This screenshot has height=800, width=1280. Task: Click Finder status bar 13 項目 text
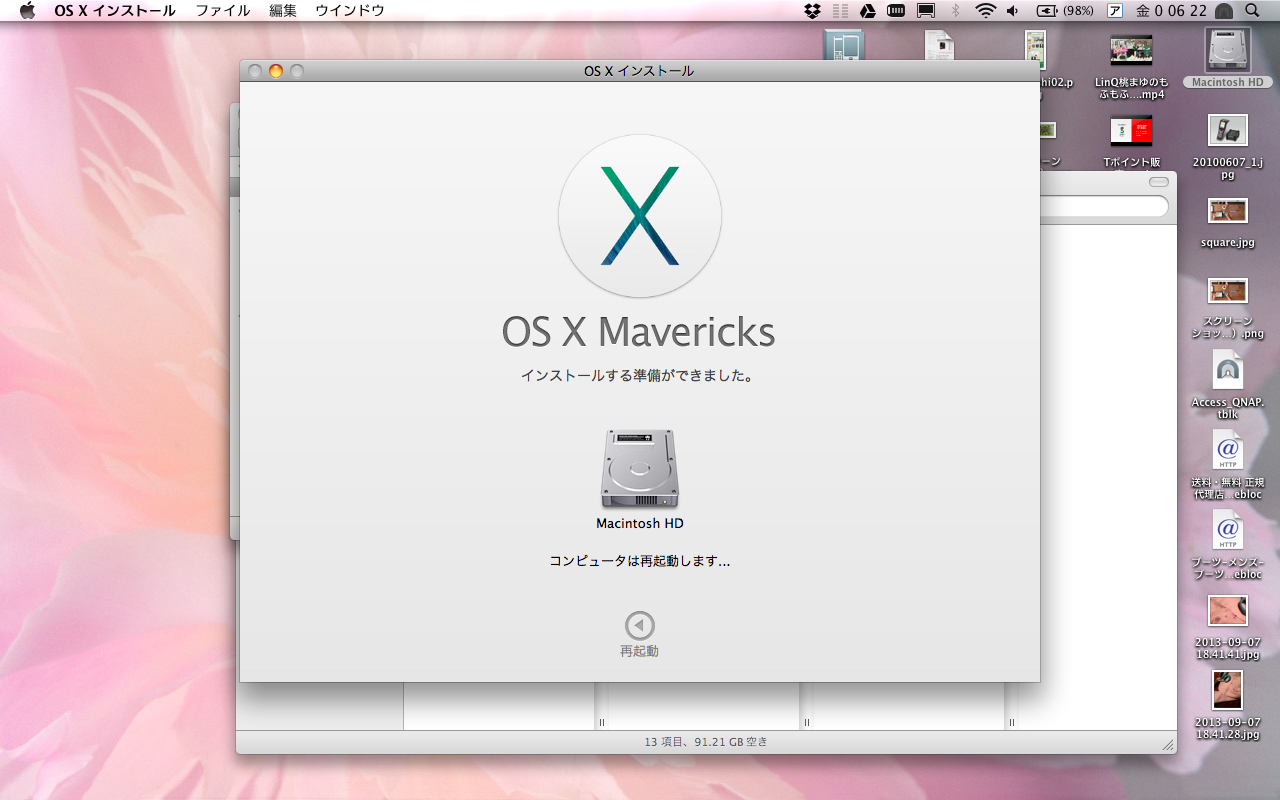pos(706,742)
